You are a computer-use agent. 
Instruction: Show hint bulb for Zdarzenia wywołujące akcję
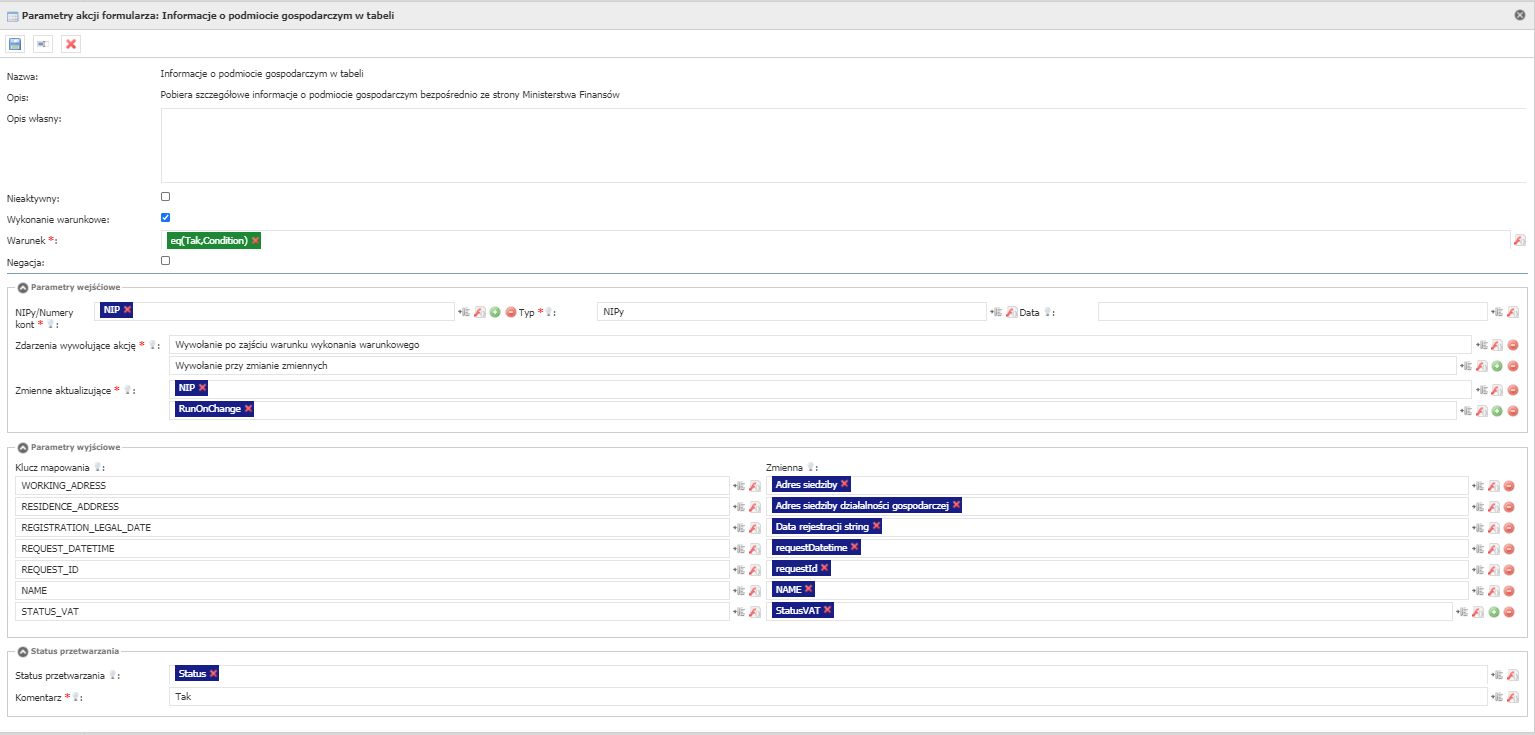153,345
